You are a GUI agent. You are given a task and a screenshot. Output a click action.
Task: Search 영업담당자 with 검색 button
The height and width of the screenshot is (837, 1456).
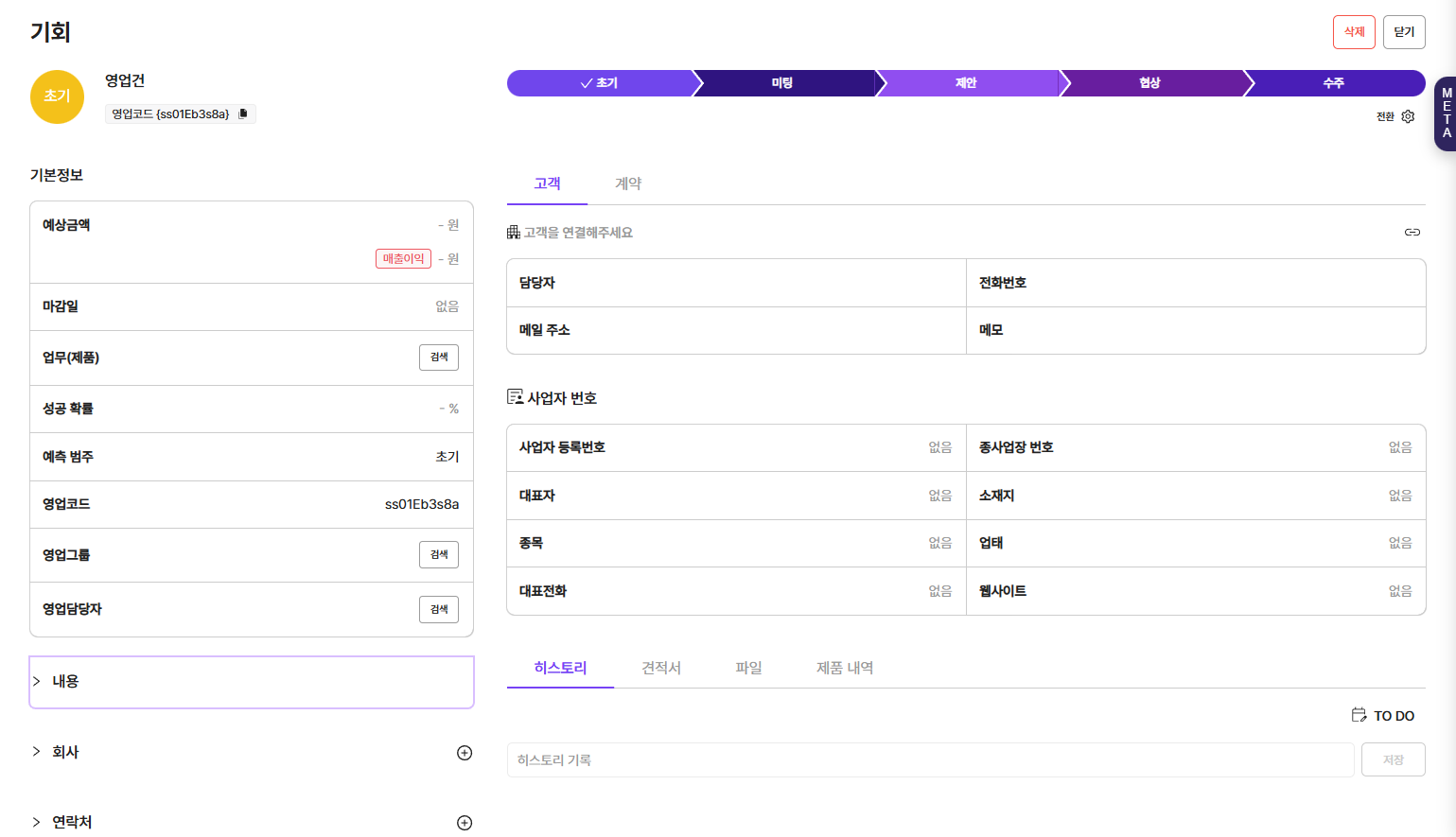(x=438, y=610)
